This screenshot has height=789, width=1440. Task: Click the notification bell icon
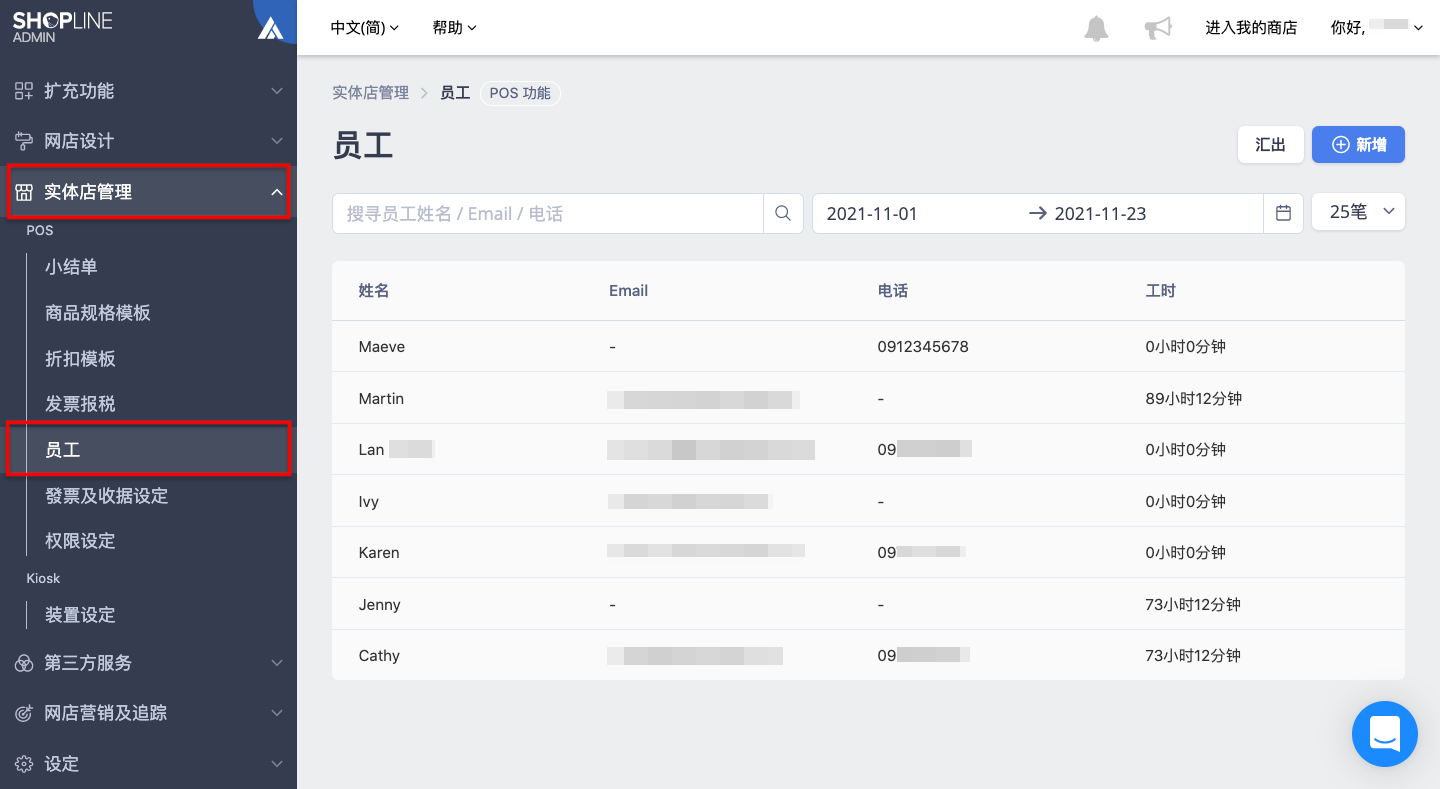tap(1096, 28)
